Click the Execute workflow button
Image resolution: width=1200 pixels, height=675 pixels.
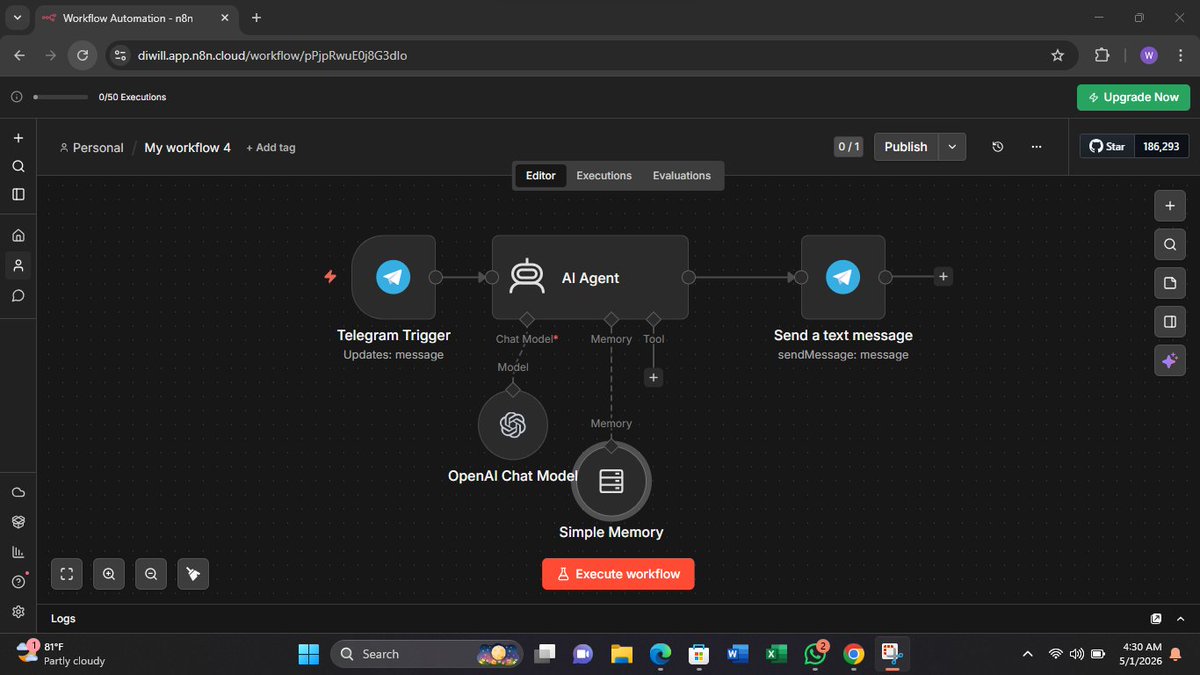618,574
